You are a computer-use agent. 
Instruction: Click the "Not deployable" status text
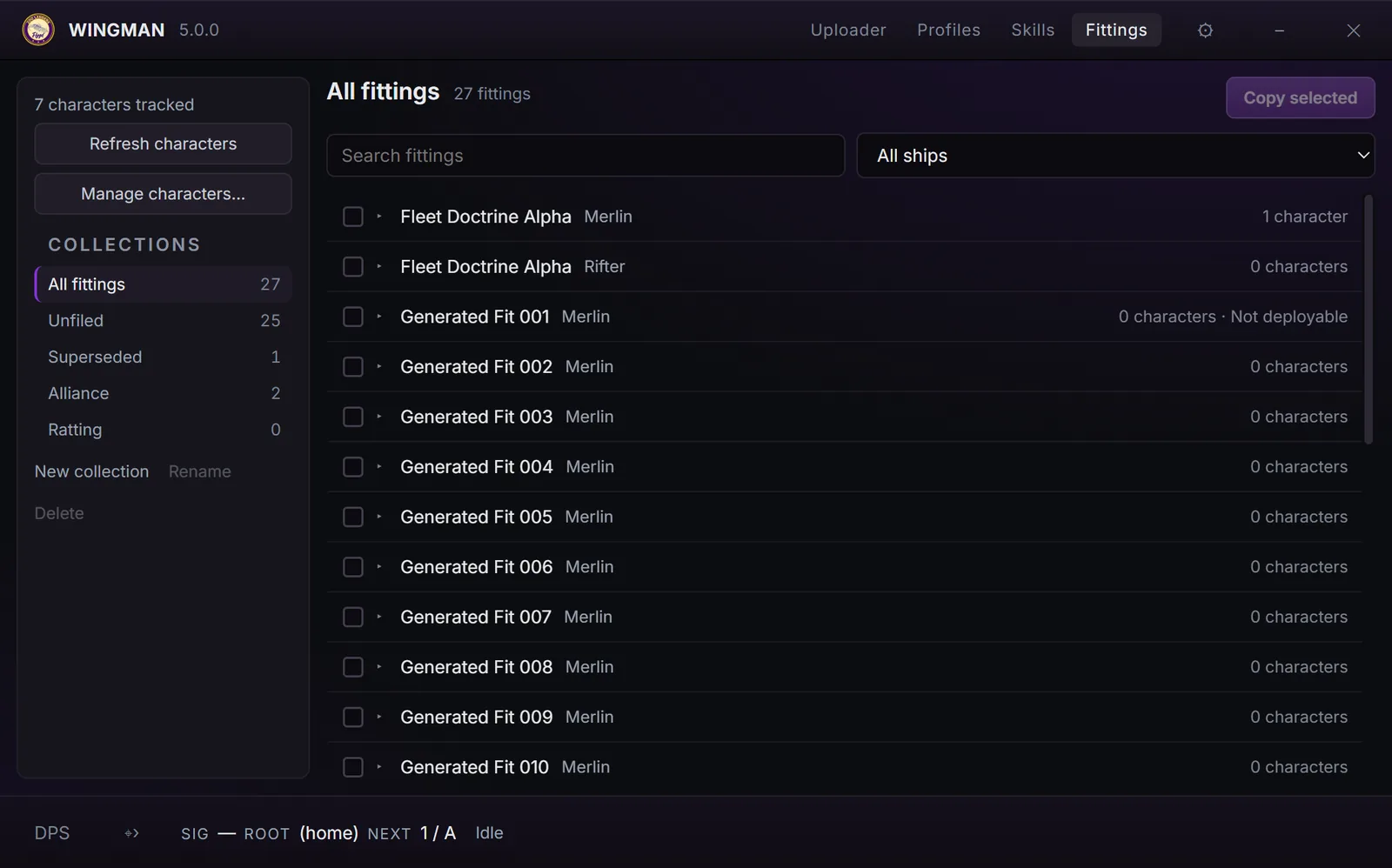pos(1288,317)
